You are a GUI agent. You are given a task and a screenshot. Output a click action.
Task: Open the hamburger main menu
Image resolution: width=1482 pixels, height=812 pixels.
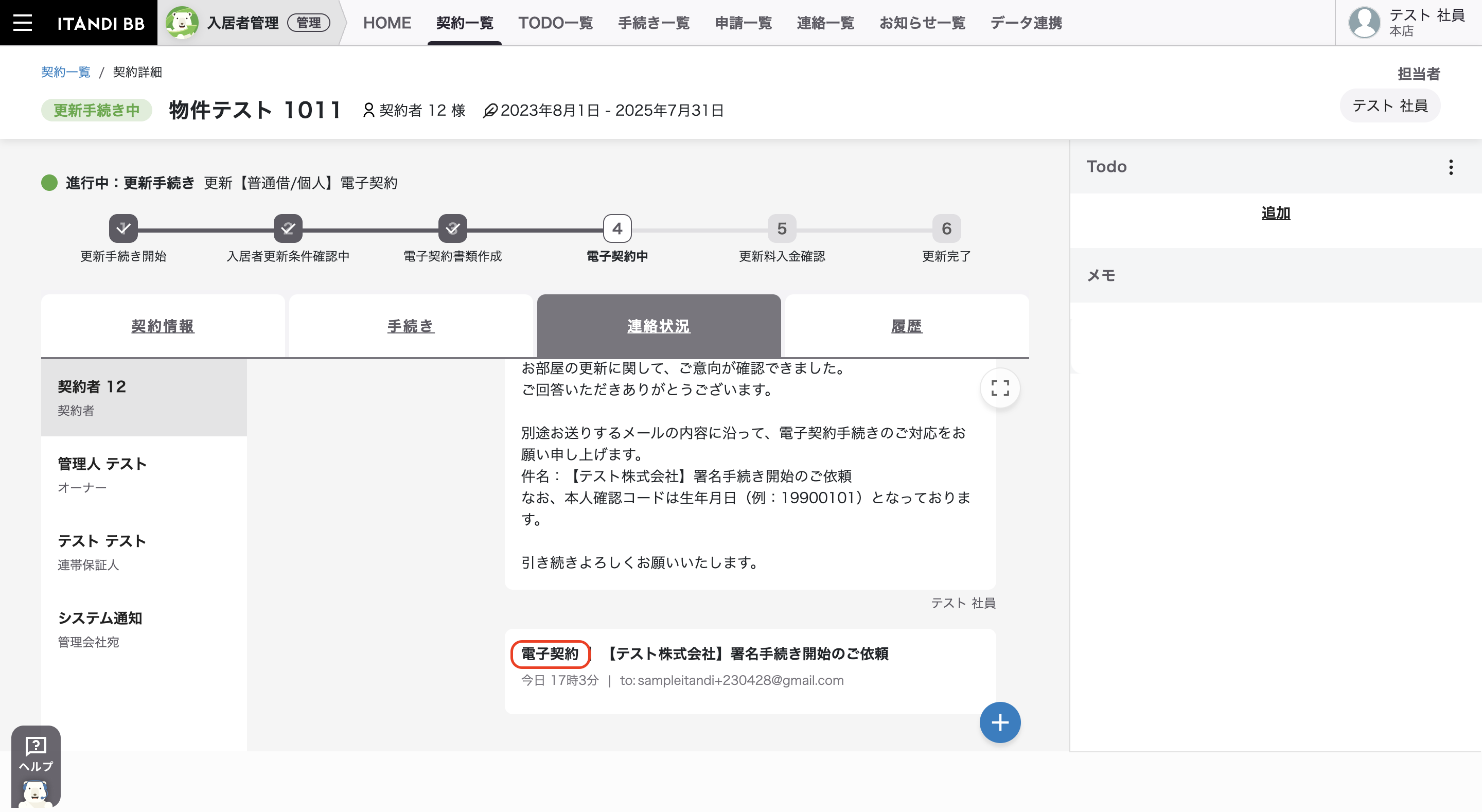coord(23,23)
